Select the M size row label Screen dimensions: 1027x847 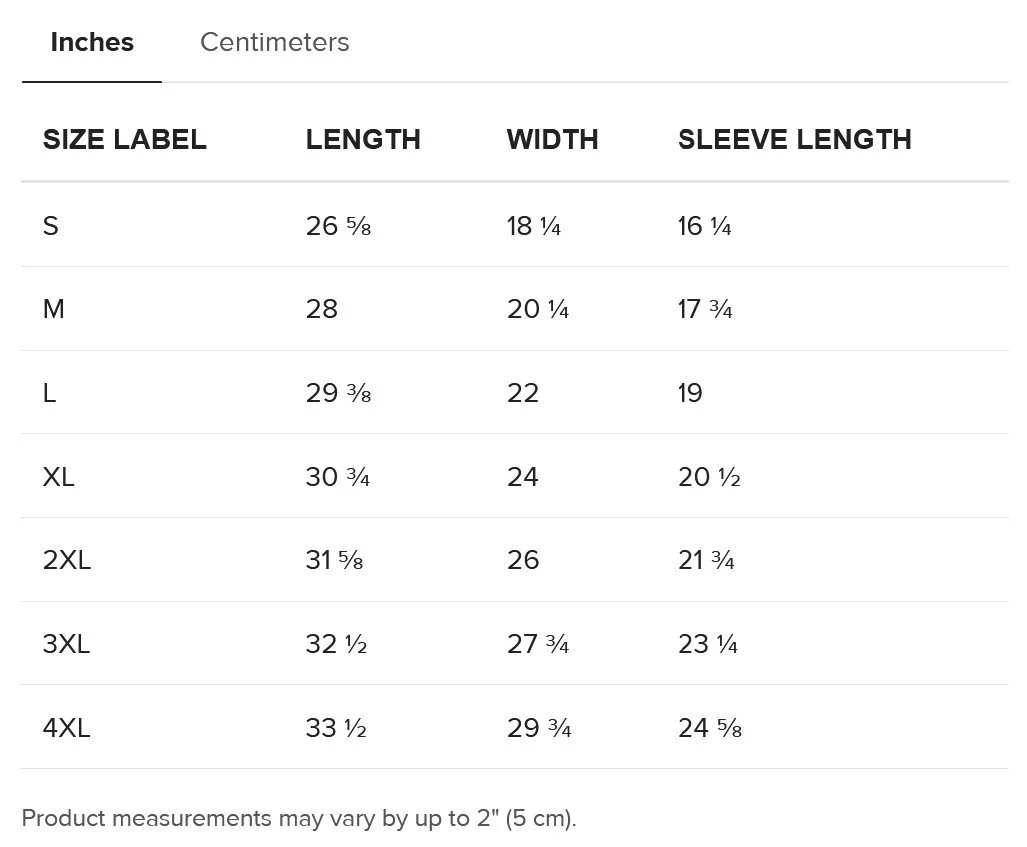54,309
